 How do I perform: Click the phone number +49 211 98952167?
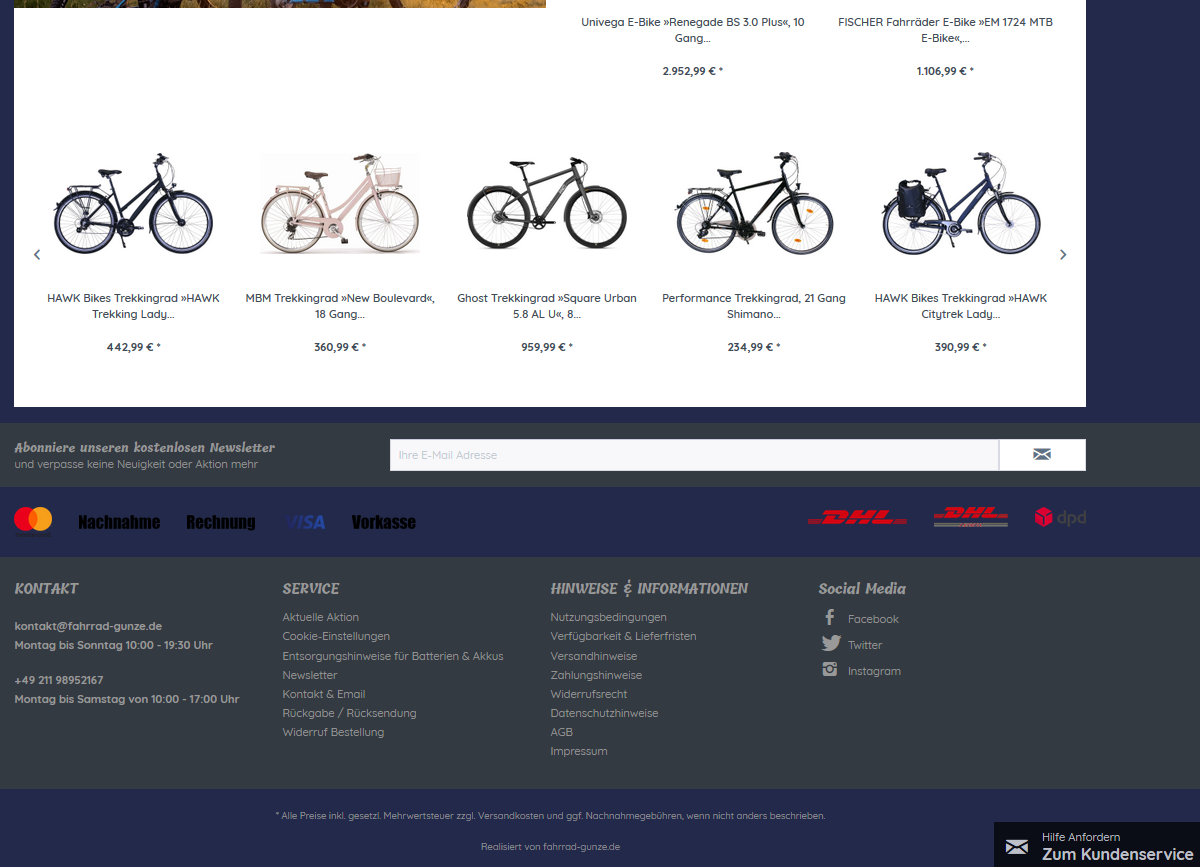[59, 680]
